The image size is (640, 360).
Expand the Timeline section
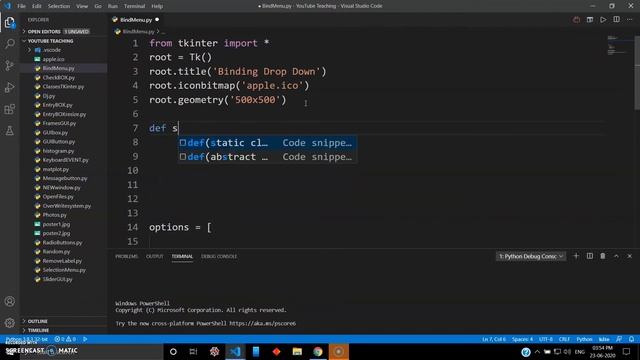click(x=38, y=330)
